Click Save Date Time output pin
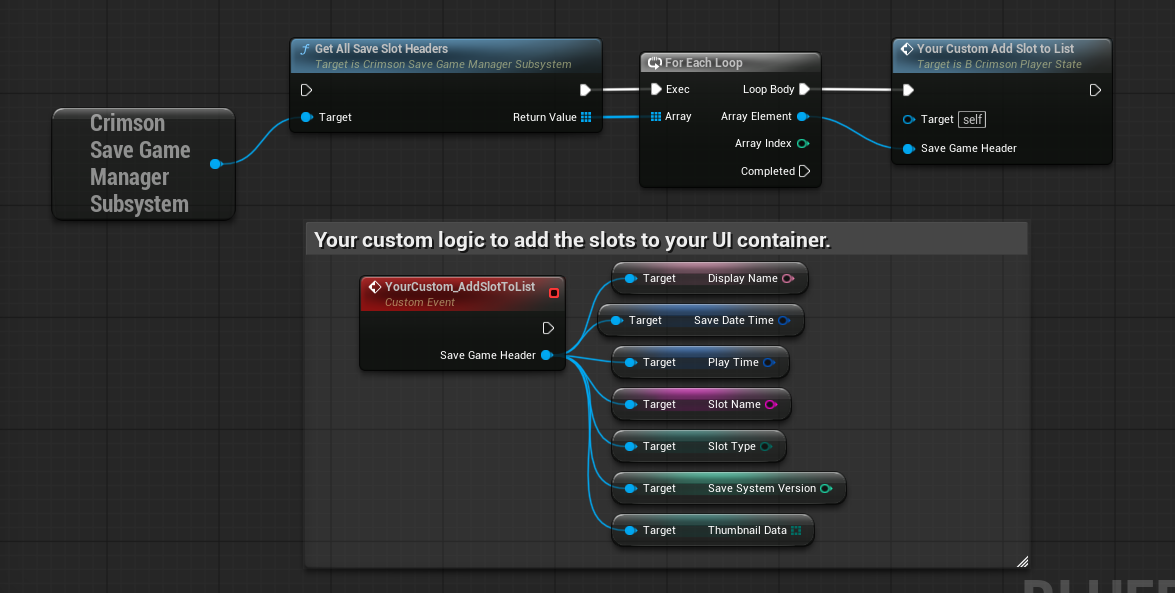Screen dimensions: 1175x593 pos(784,320)
